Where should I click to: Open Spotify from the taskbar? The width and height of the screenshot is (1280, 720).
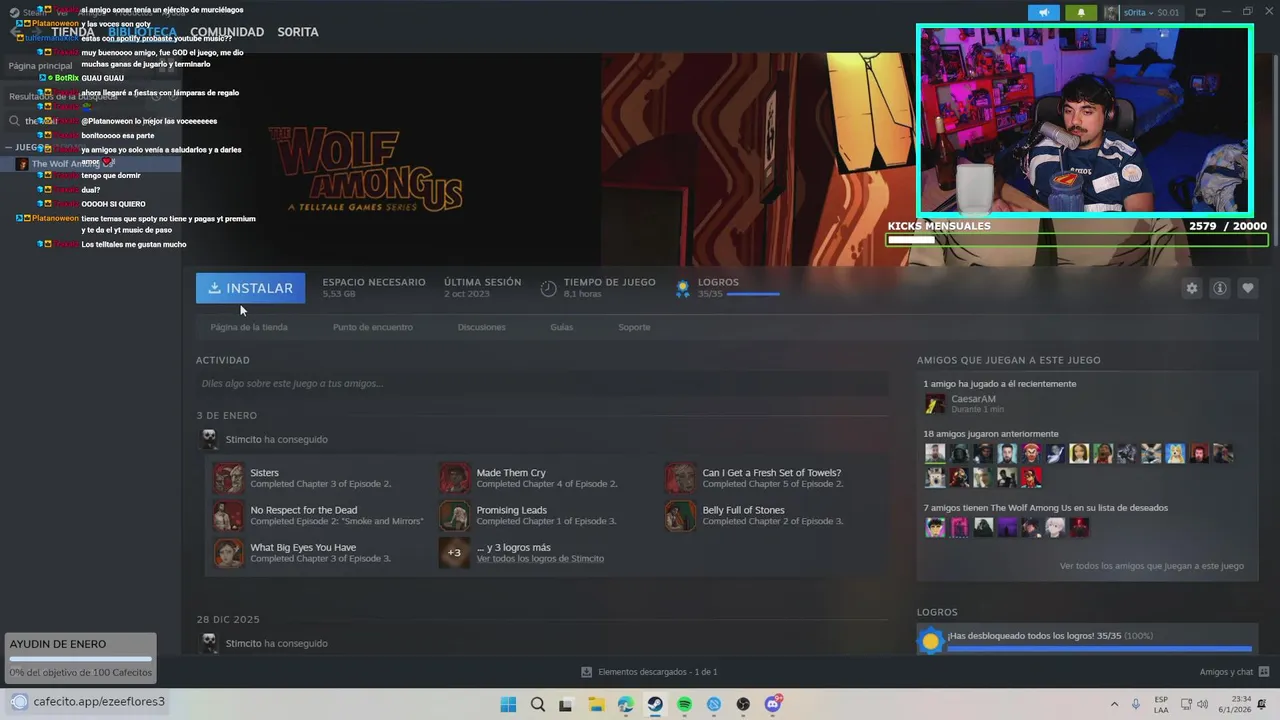[685, 704]
